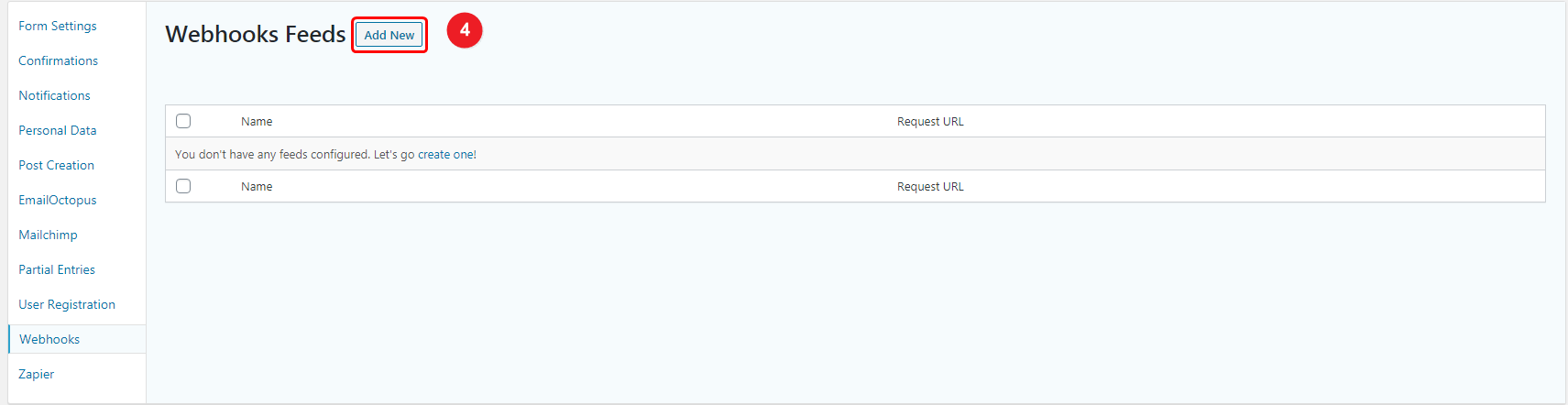Select the Mailchimp tab
The height and width of the screenshot is (405, 1568).
49,235
